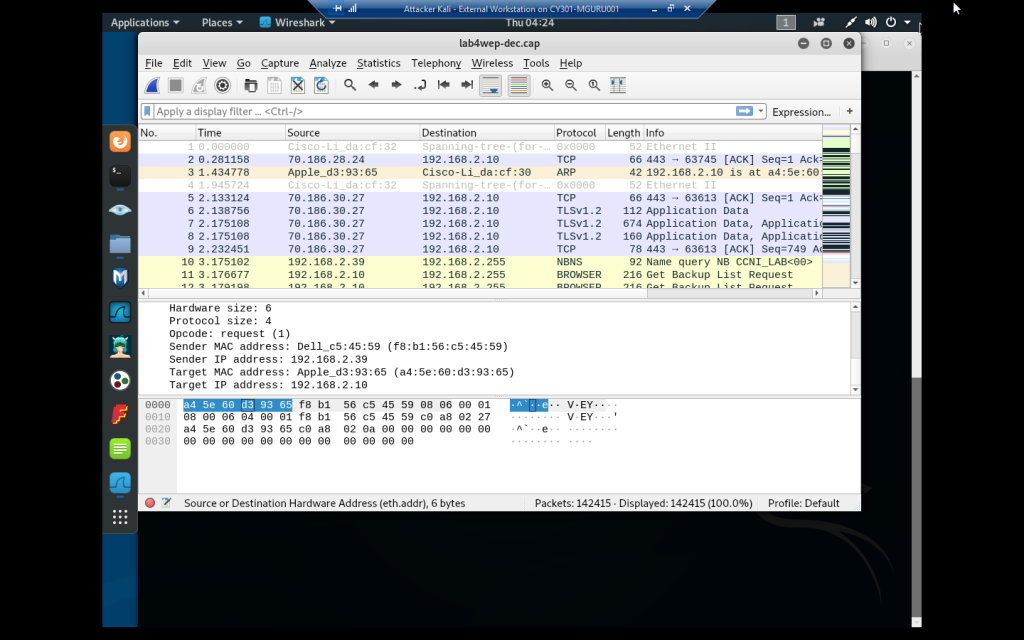Launch Metasploit from the dock
The width and height of the screenshot is (1024, 640).
[120, 278]
